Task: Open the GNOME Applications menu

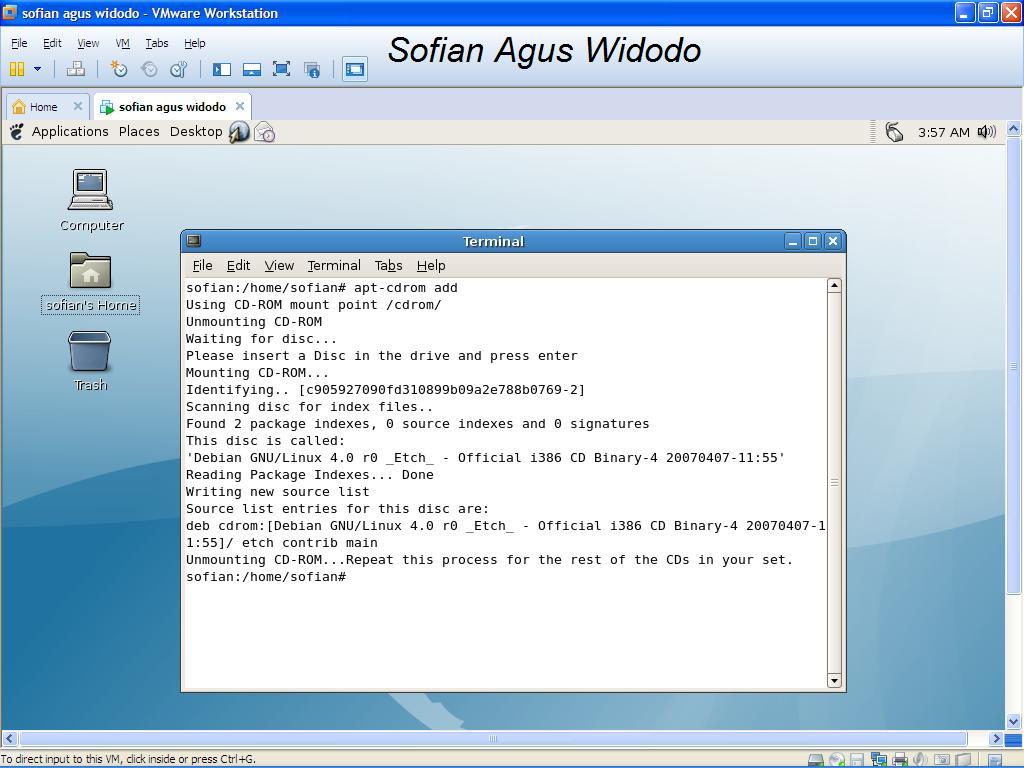Action: pos(70,131)
